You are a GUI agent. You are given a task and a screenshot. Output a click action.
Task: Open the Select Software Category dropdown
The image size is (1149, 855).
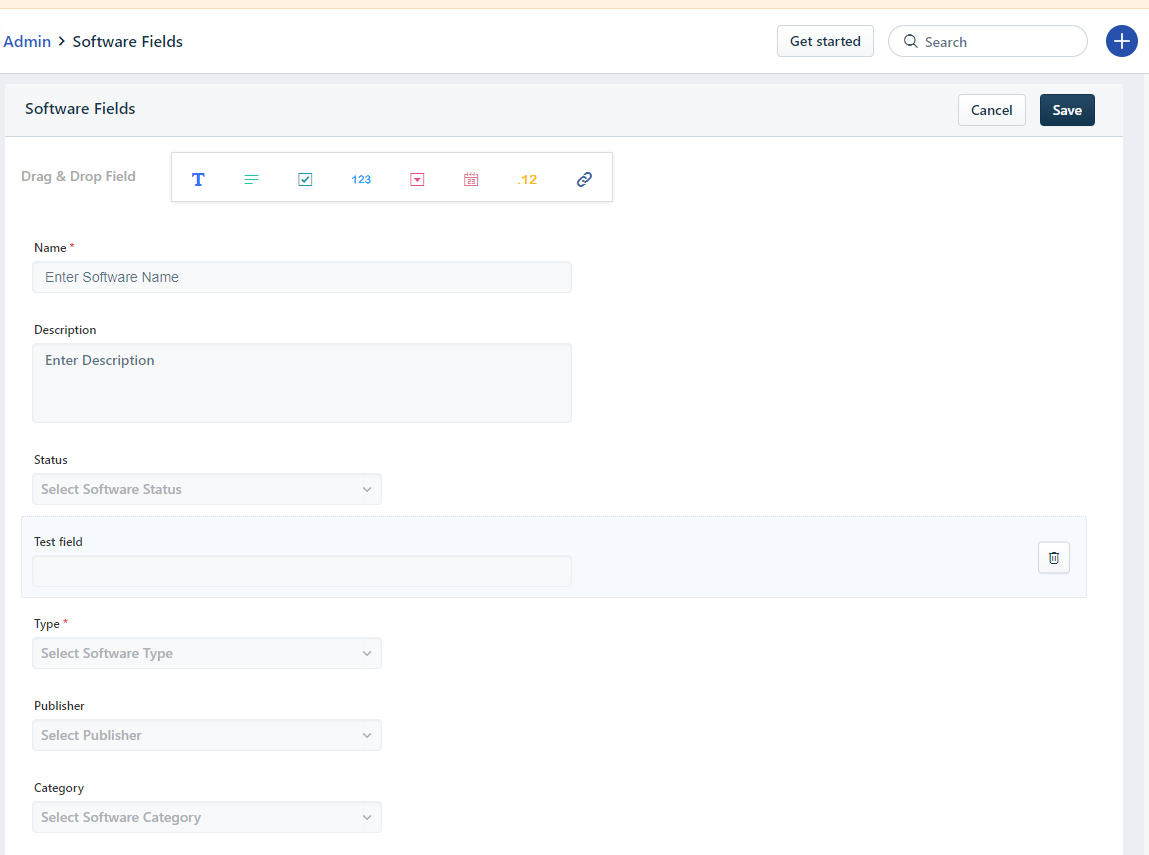[x=207, y=818]
